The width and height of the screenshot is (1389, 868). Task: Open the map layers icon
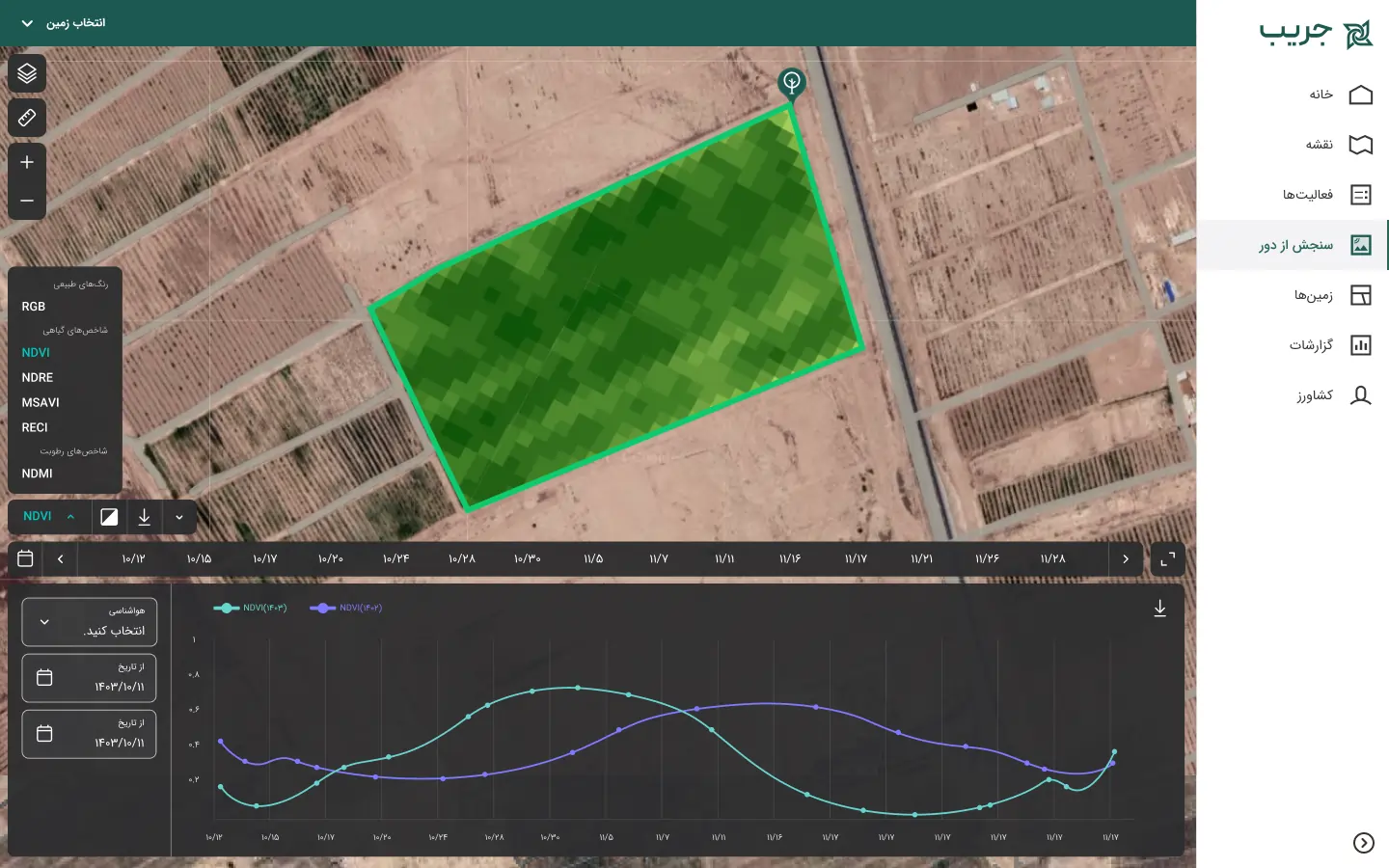pos(27,73)
